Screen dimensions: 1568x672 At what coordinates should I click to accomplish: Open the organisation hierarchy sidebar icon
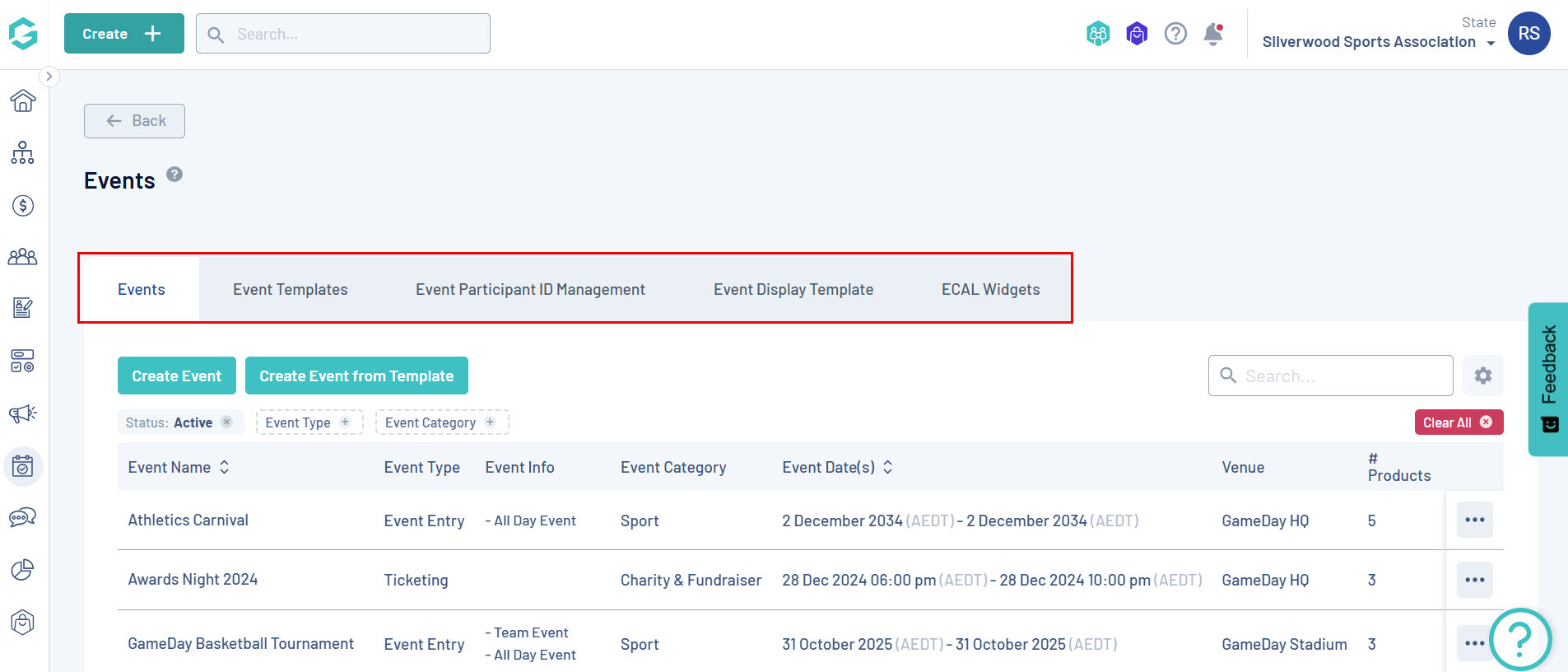pos(23,152)
